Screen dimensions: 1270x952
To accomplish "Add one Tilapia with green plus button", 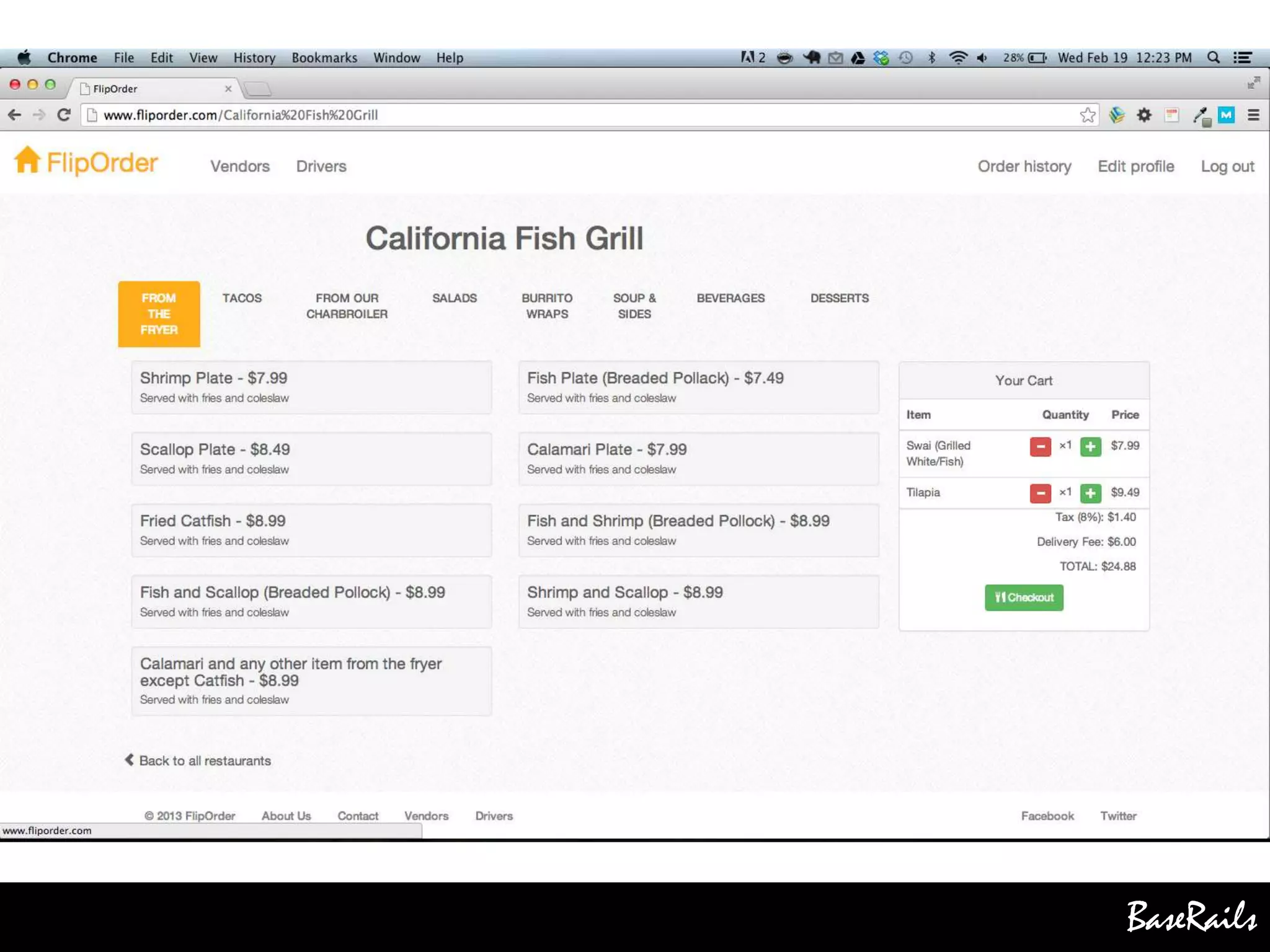I will (1090, 493).
